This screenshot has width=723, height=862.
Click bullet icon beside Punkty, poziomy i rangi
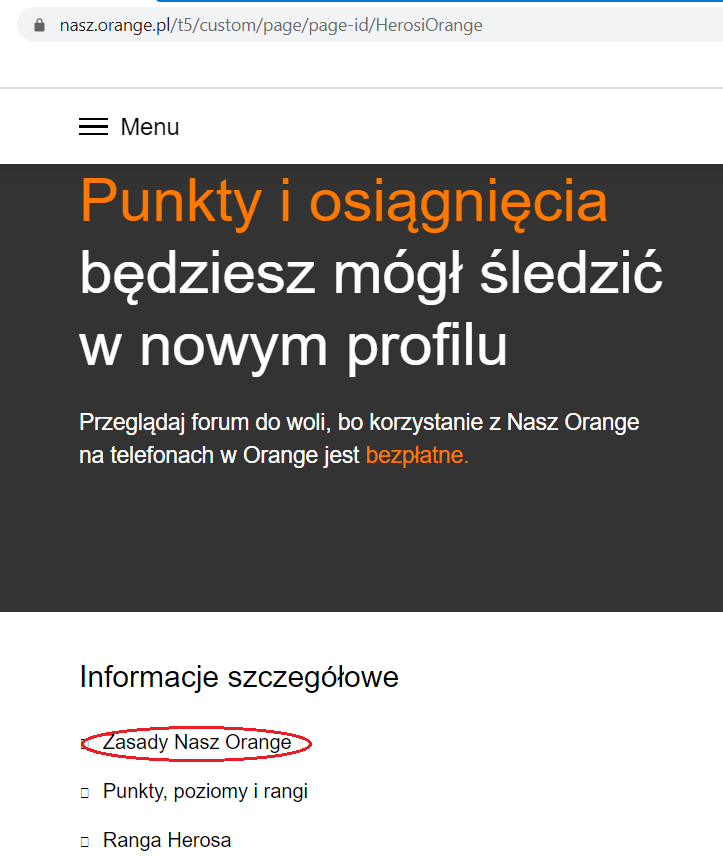(85, 793)
